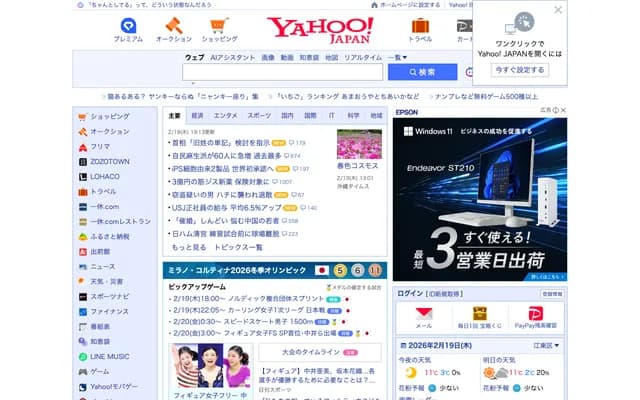The width and height of the screenshot is (640, 400).
Task: Open LINE MUSIC in the left sidebar
Action: [x=109, y=356]
